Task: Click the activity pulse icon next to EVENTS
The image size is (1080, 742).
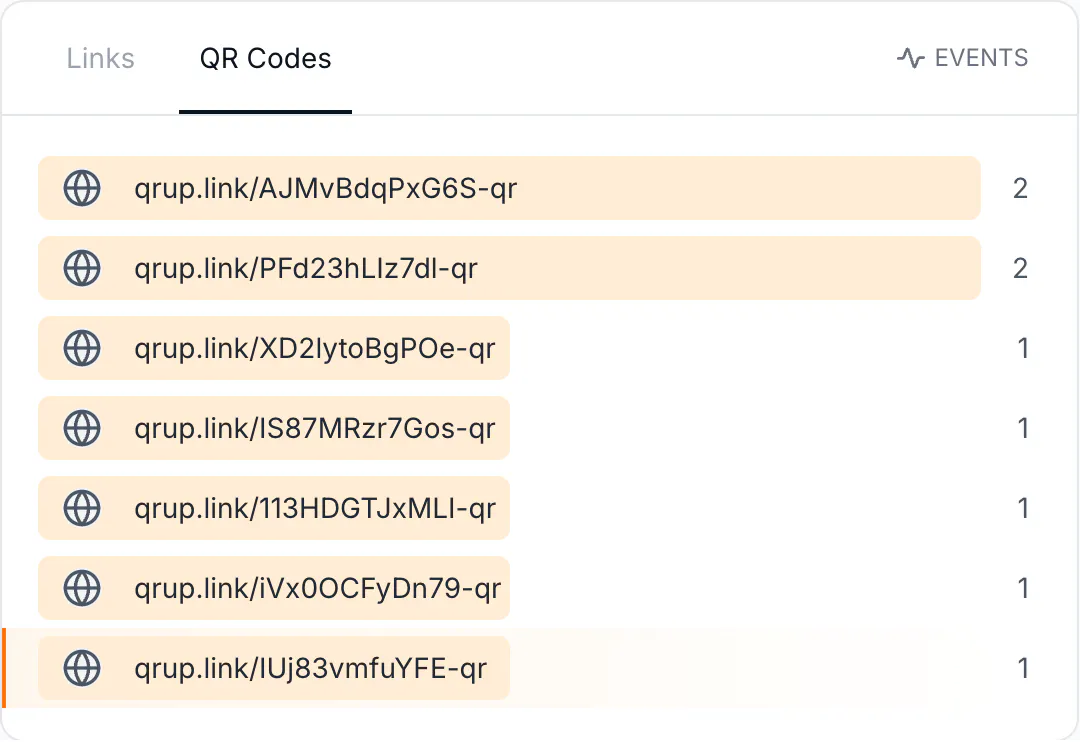Action: coord(911,58)
